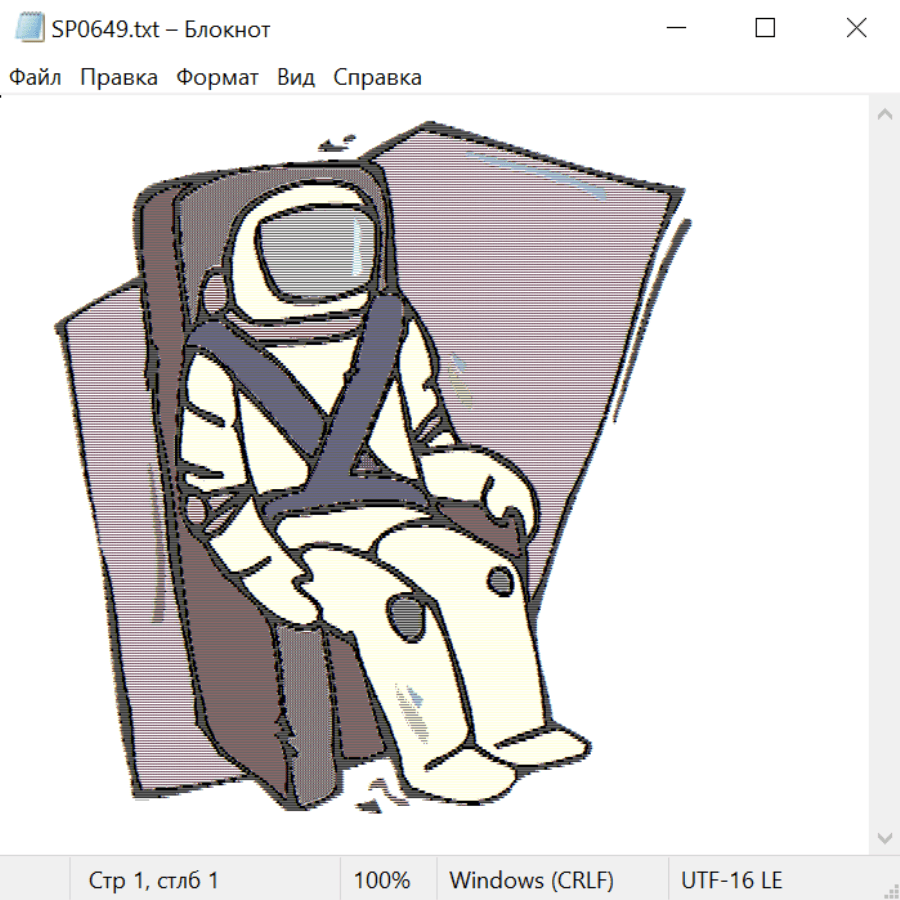Close the SP0649.txt window

click(856, 29)
